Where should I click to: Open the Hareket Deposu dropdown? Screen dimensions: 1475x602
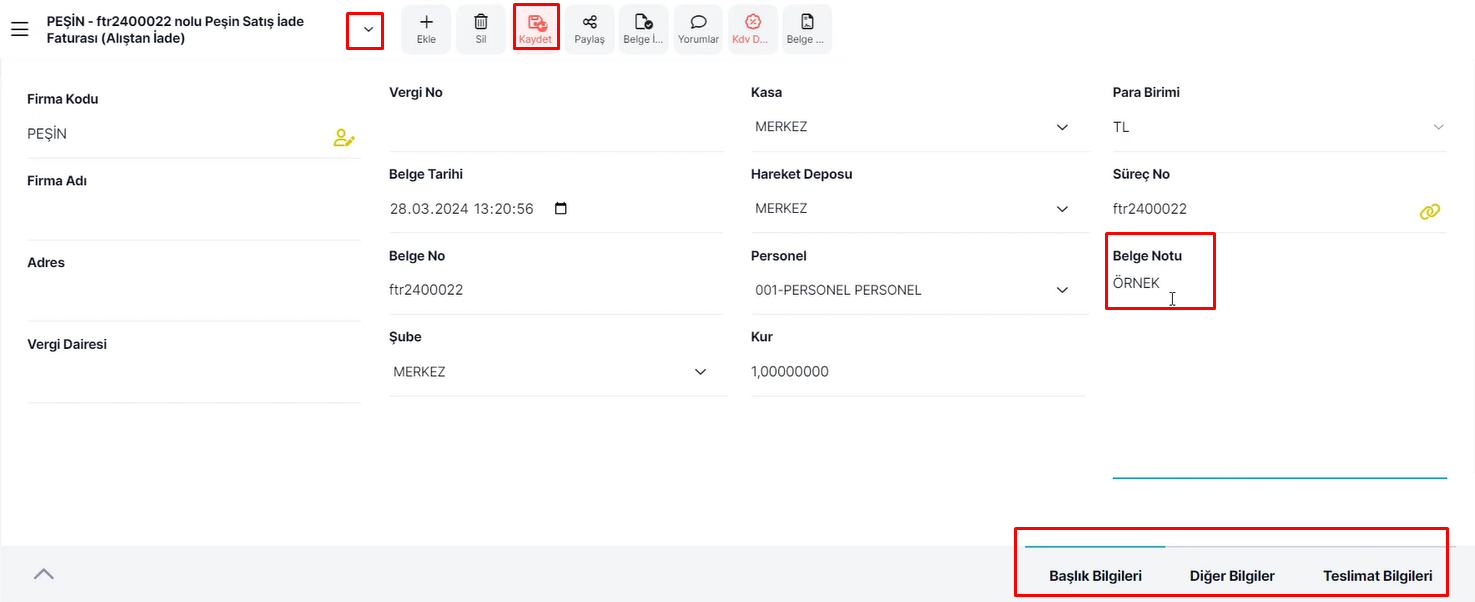point(1062,209)
